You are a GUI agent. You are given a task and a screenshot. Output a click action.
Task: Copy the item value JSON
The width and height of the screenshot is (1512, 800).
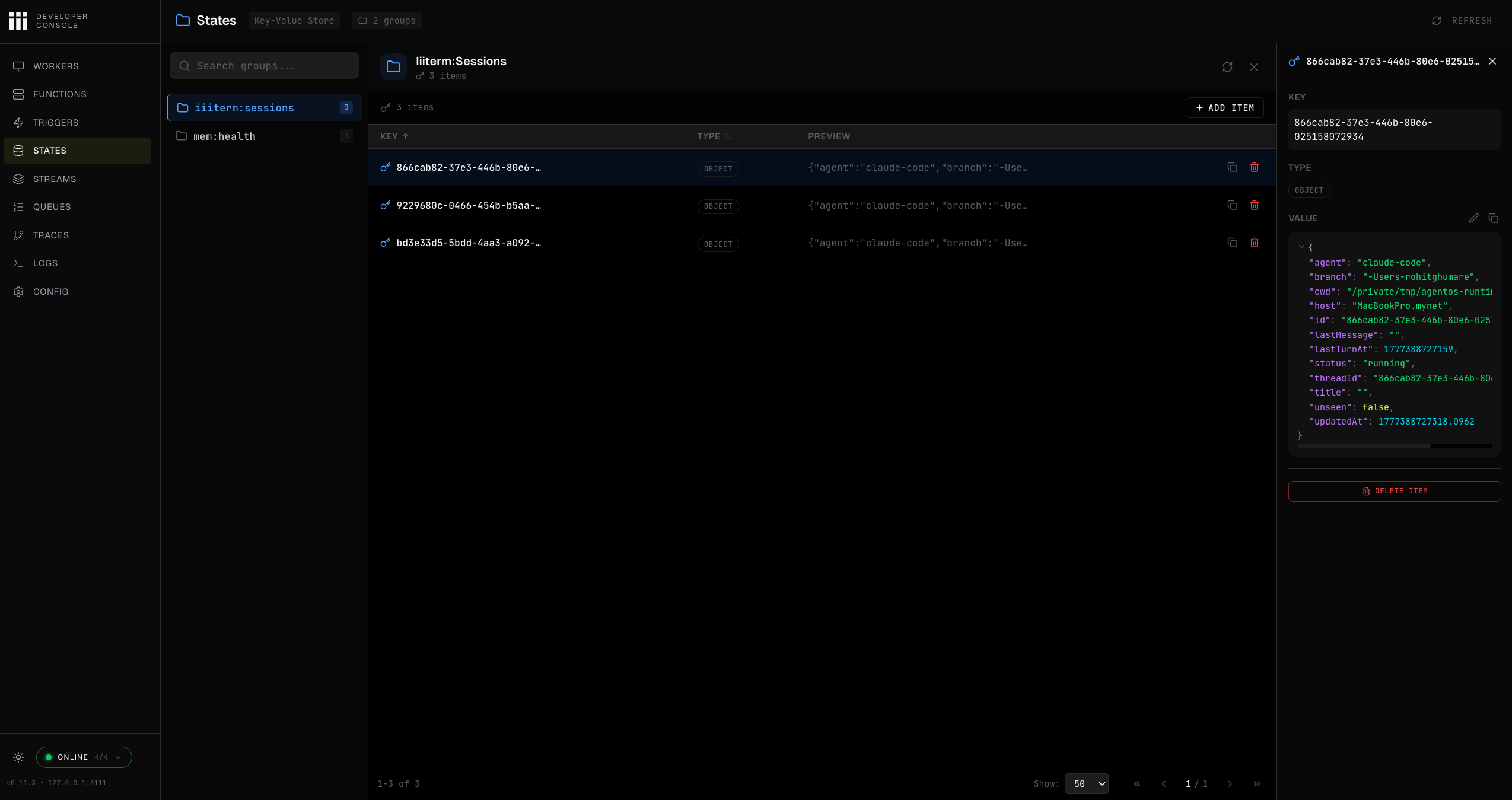(x=1494, y=218)
